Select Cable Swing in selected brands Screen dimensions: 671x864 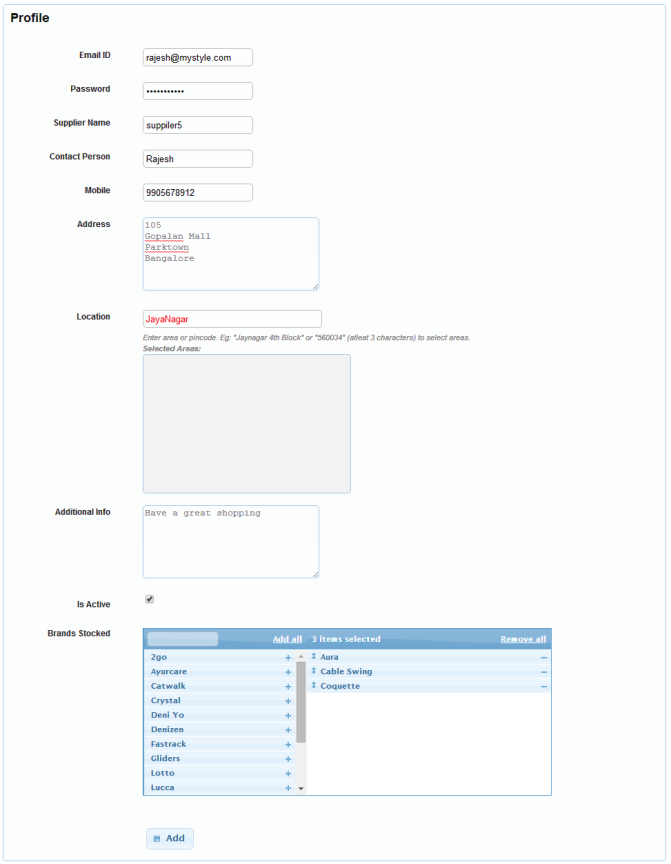pyautogui.click(x=346, y=672)
